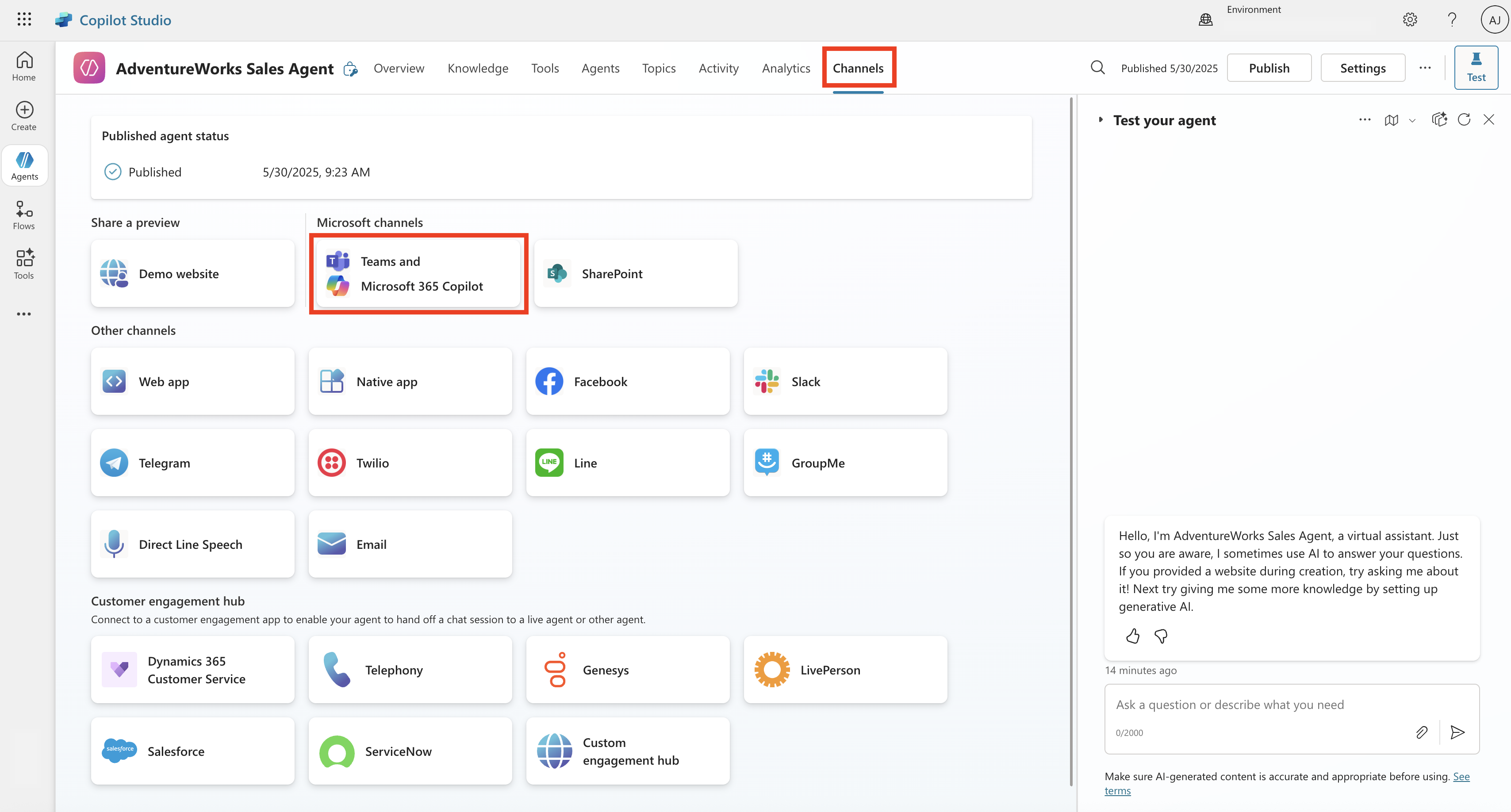Open the app launcher grid icon
1511x812 pixels.
(x=24, y=19)
